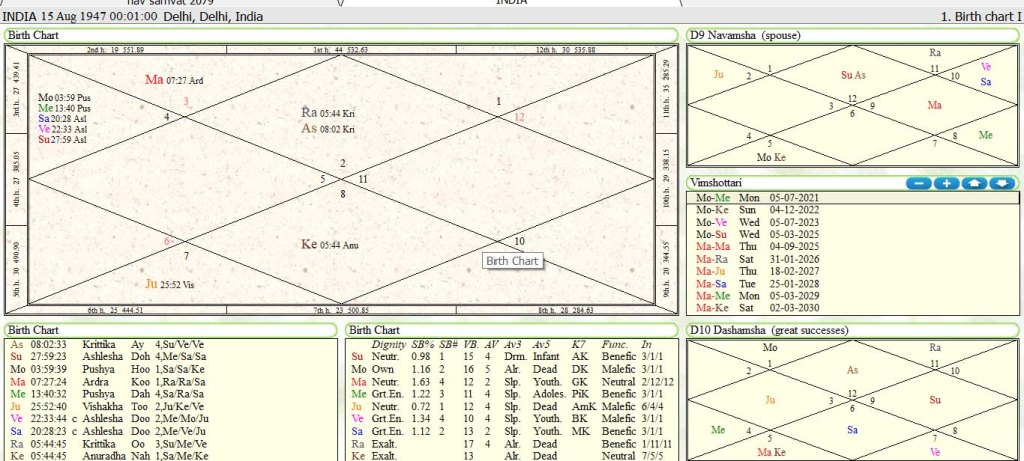Screen dimensions: 1024x461
Task: Click the '1. Birth chart I' page label
Action: [980, 18]
